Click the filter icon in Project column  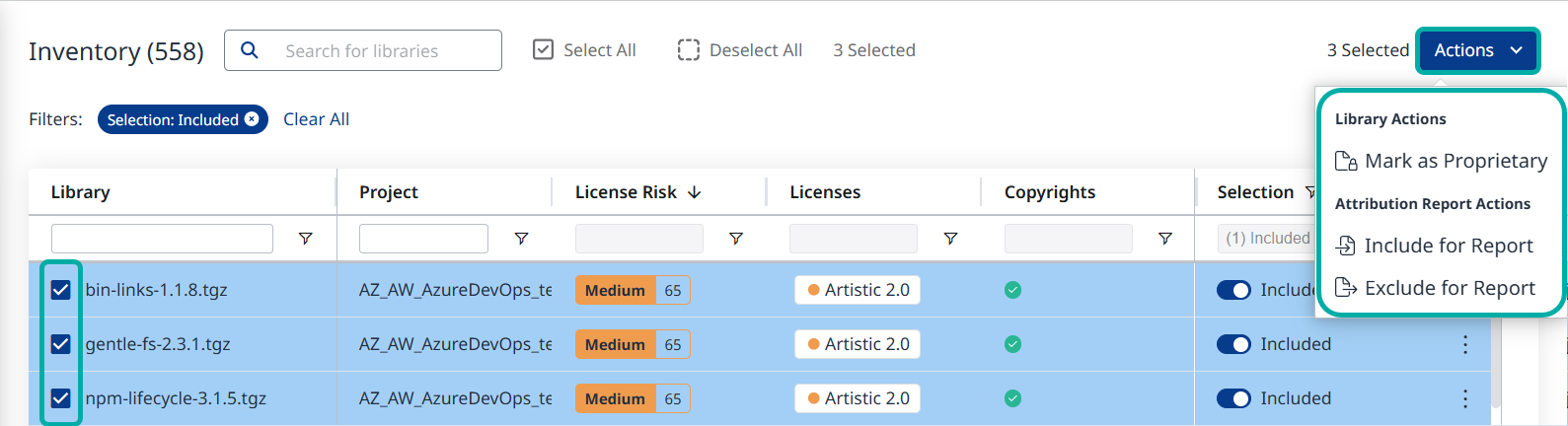tap(521, 239)
